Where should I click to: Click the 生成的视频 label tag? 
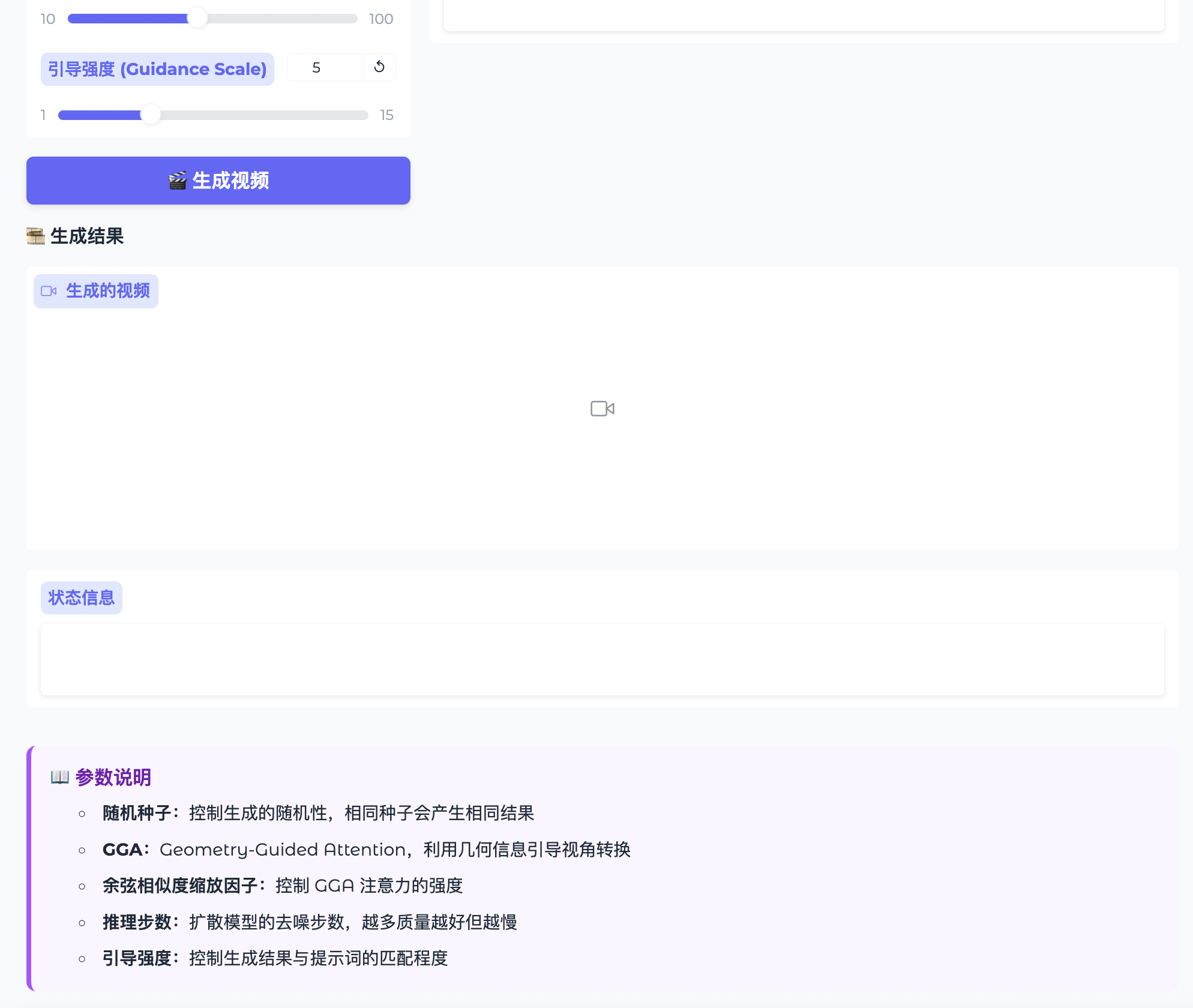[96, 291]
